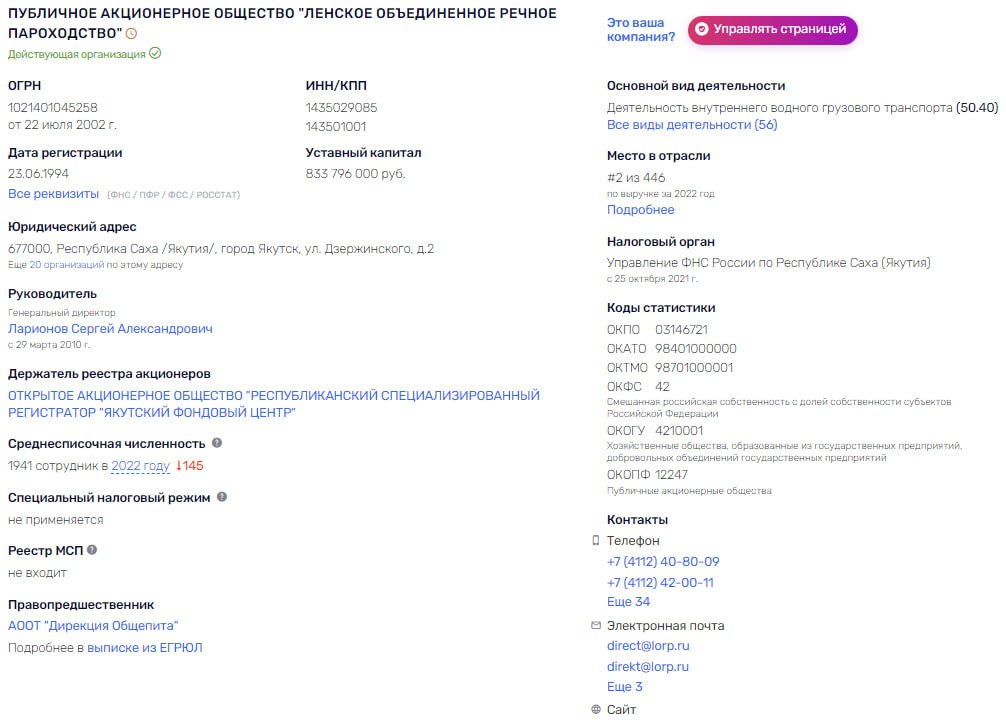Click Подробнее under Место в отрасли
Screen dimensions: 1006x724
[640, 210]
